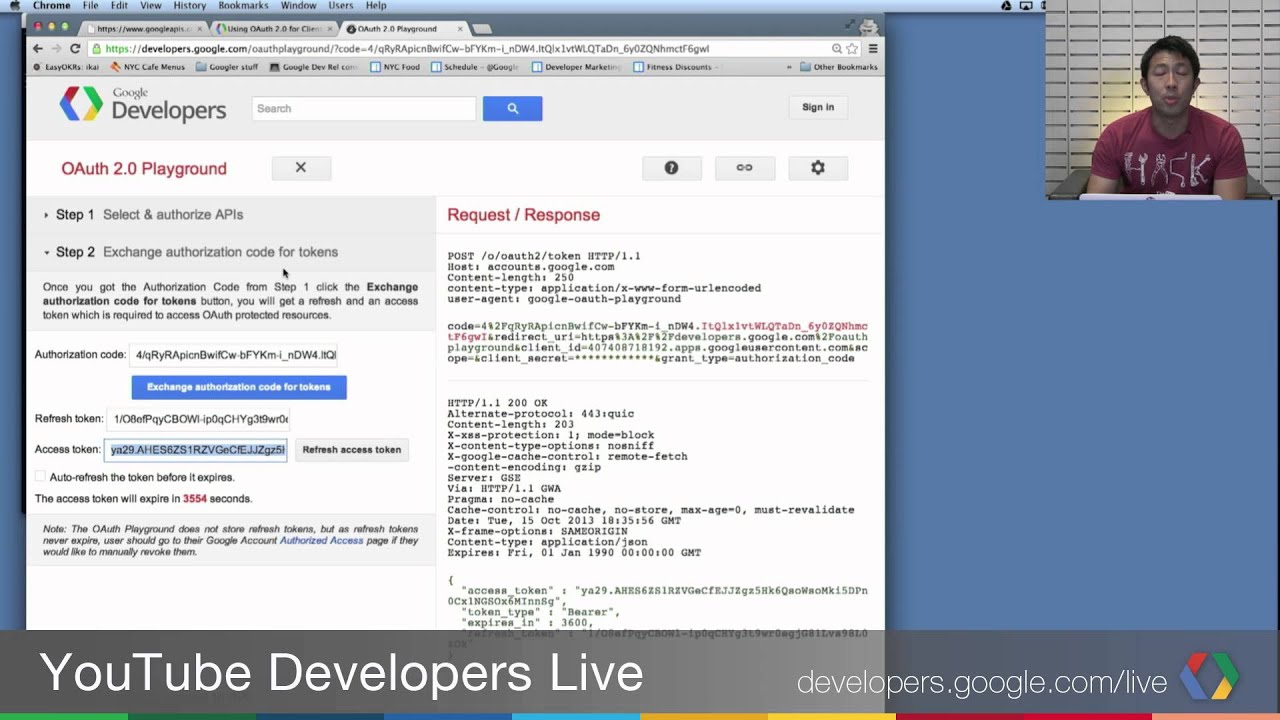
Task: Open the Chrome hamburger menu
Action: [873, 48]
